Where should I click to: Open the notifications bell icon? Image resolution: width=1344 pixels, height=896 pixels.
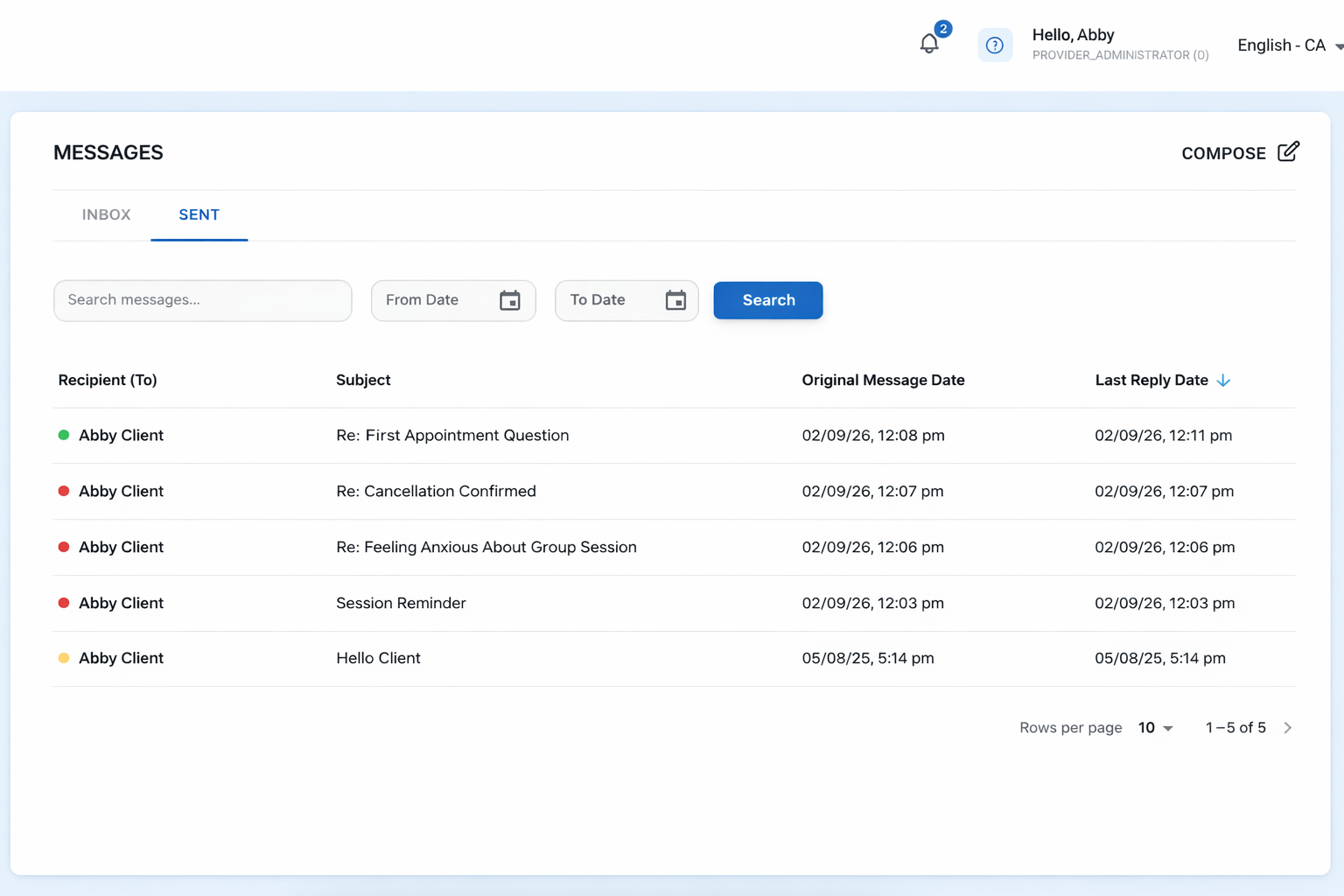click(x=929, y=44)
